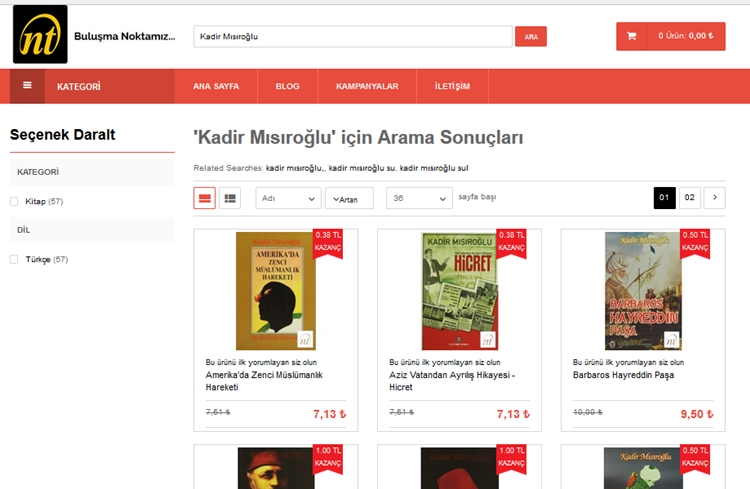This screenshot has height=489, width=750.
Task: Click the 0.50 TL Kazanç ribbon on Barbaros
Action: (x=695, y=243)
